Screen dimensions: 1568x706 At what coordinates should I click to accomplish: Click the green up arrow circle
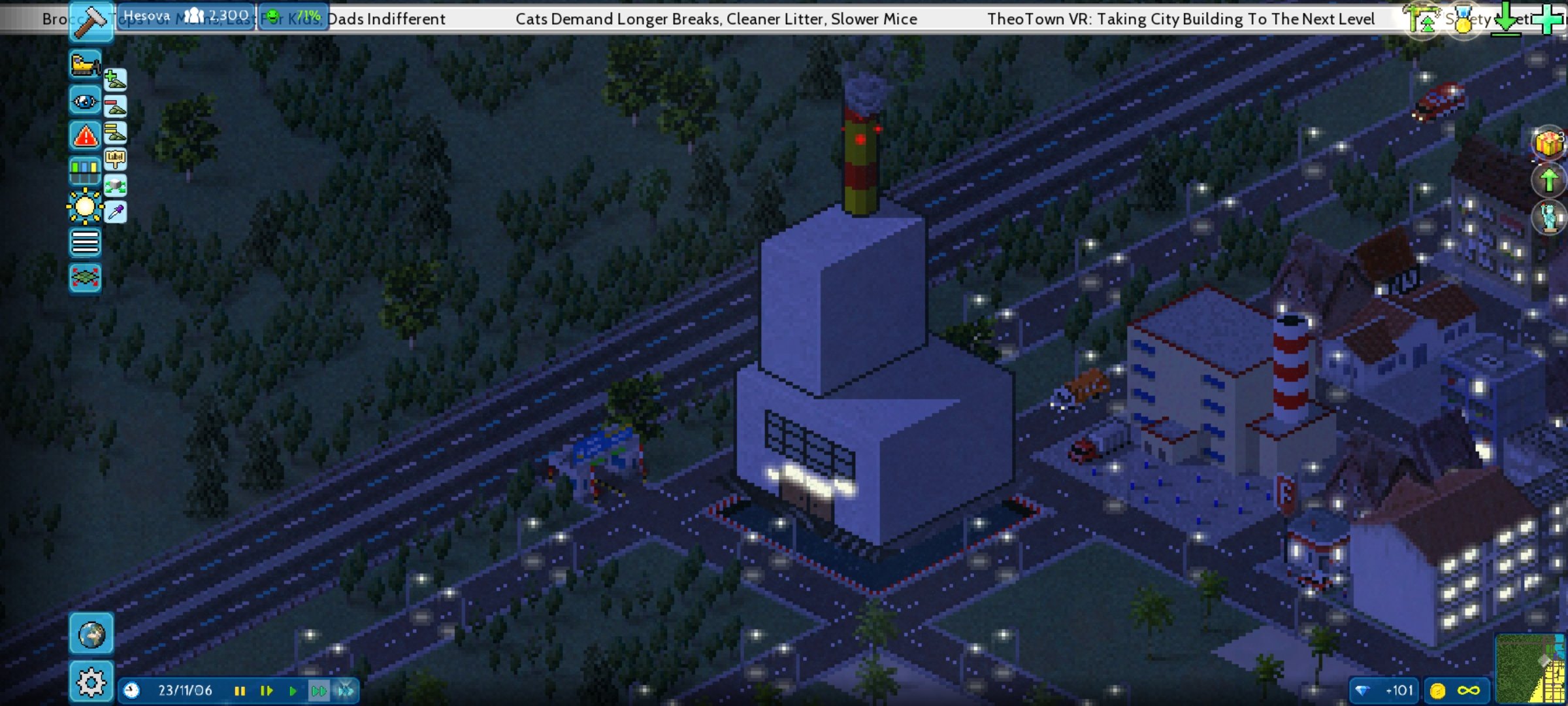1549,179
